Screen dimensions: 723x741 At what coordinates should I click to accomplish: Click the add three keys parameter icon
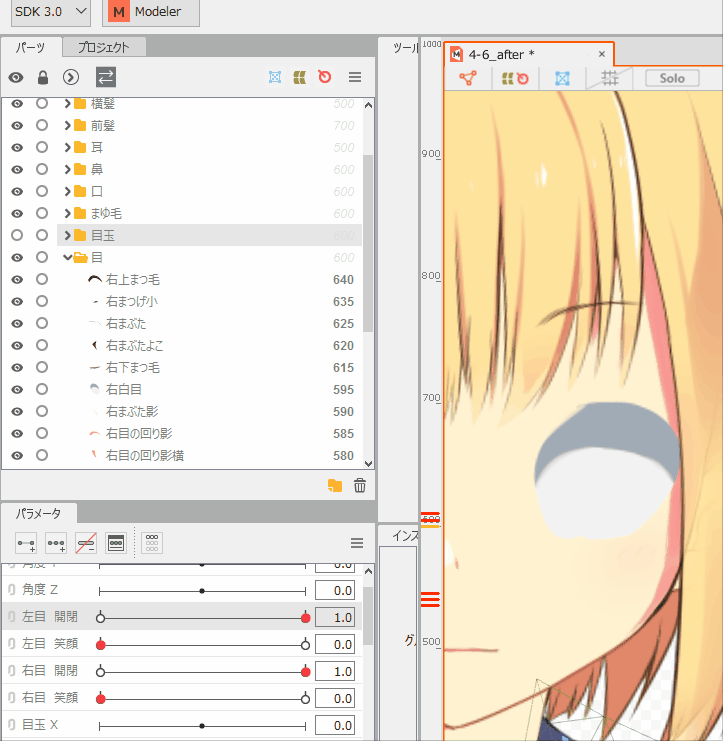(56, 543)
